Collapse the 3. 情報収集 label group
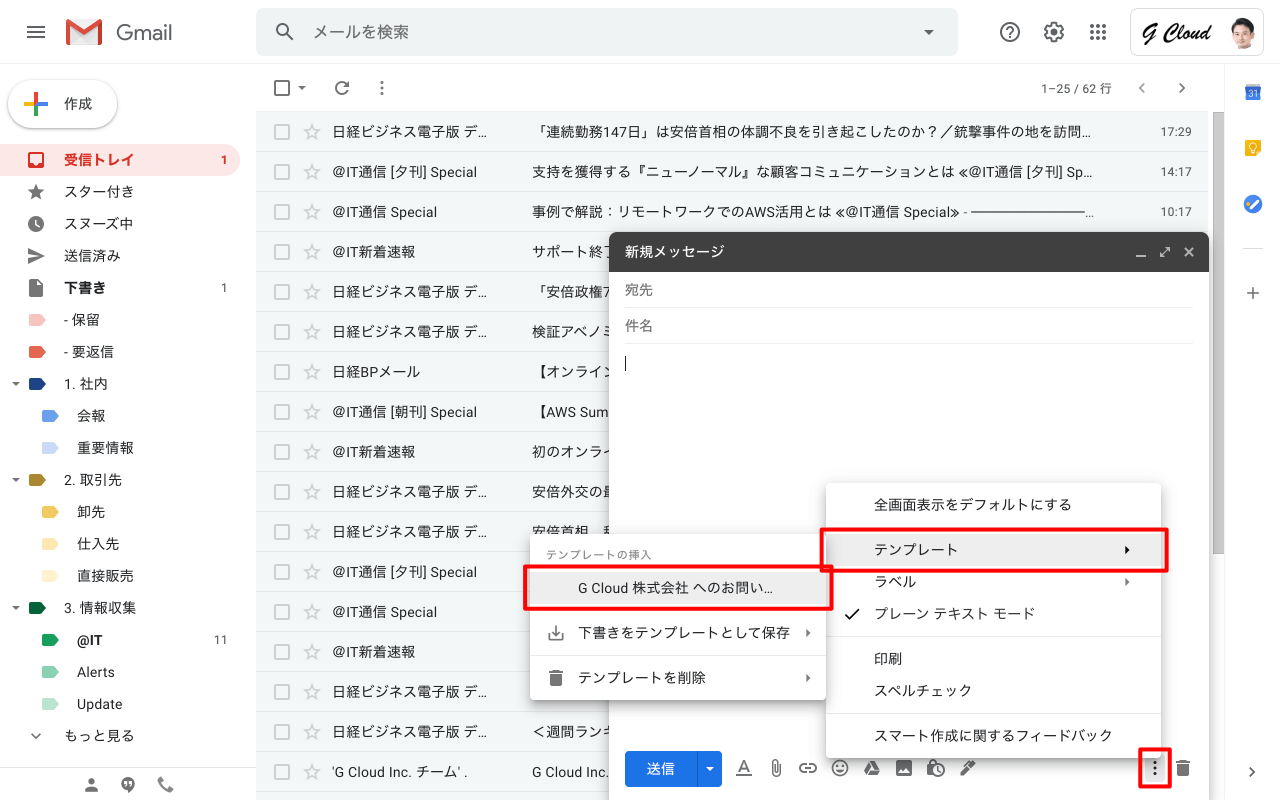The height and width of the screenshot is (800, 1280). click(15, 608)
